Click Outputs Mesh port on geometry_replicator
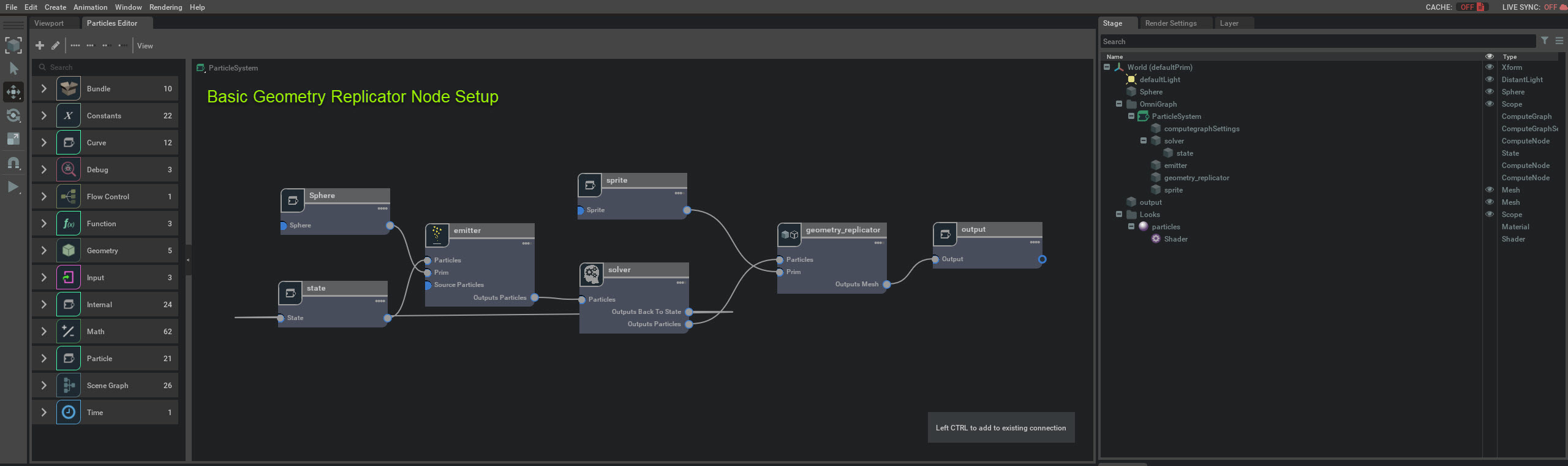 [886, 285]
